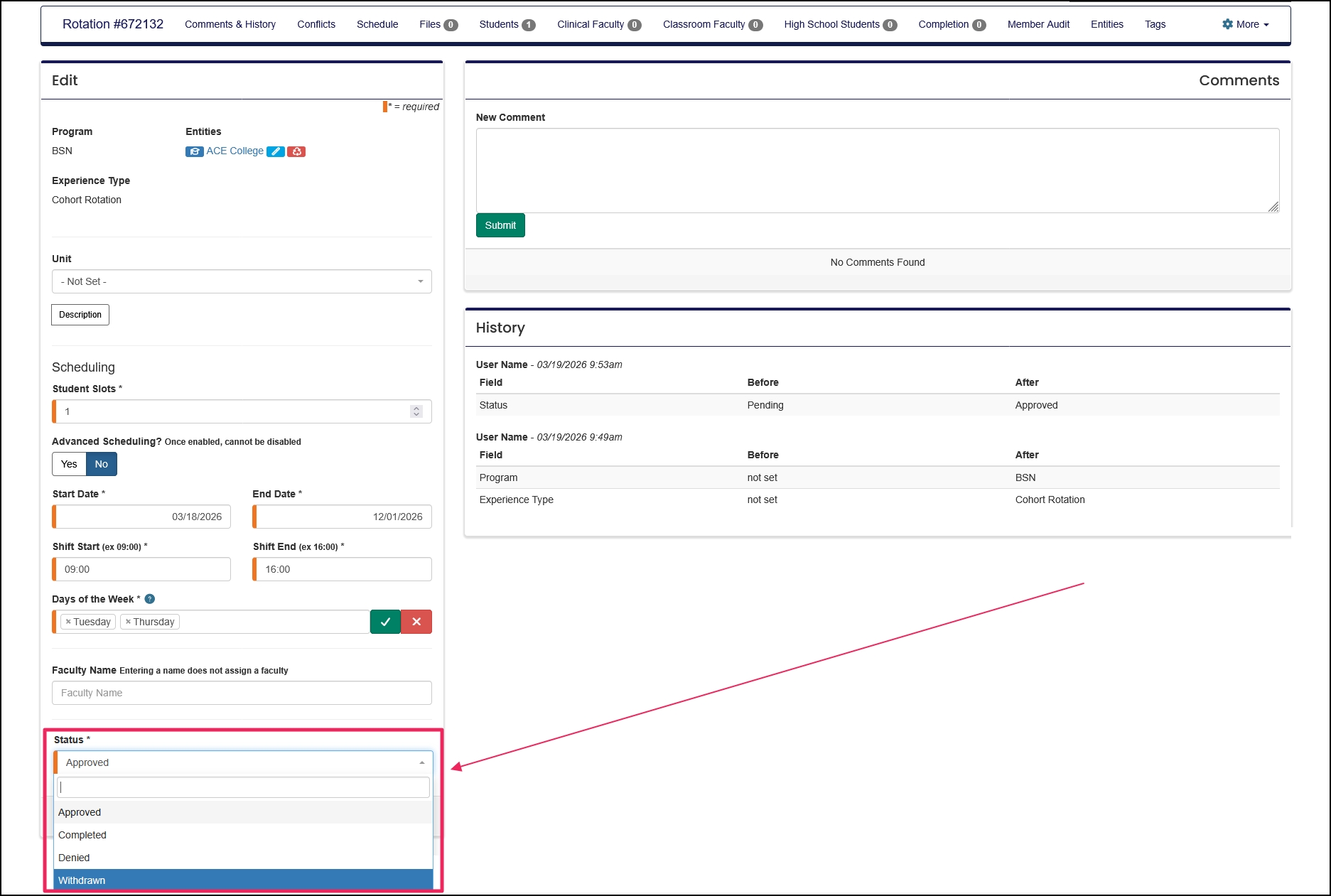Image resolution: width=1331 pixels, height=896 pixels.
Task: Open the Files tab
Action: (x=438, y=24)
